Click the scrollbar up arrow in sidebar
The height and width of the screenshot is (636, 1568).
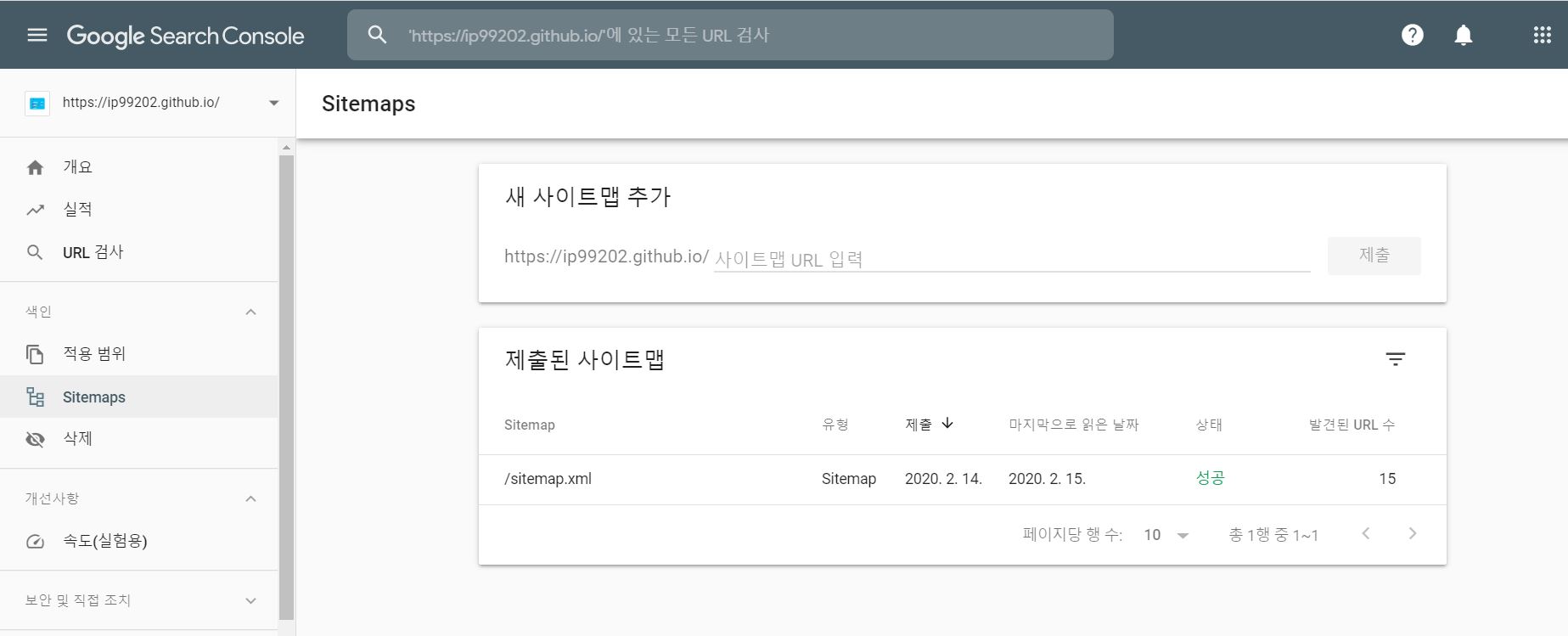[286, 148]
